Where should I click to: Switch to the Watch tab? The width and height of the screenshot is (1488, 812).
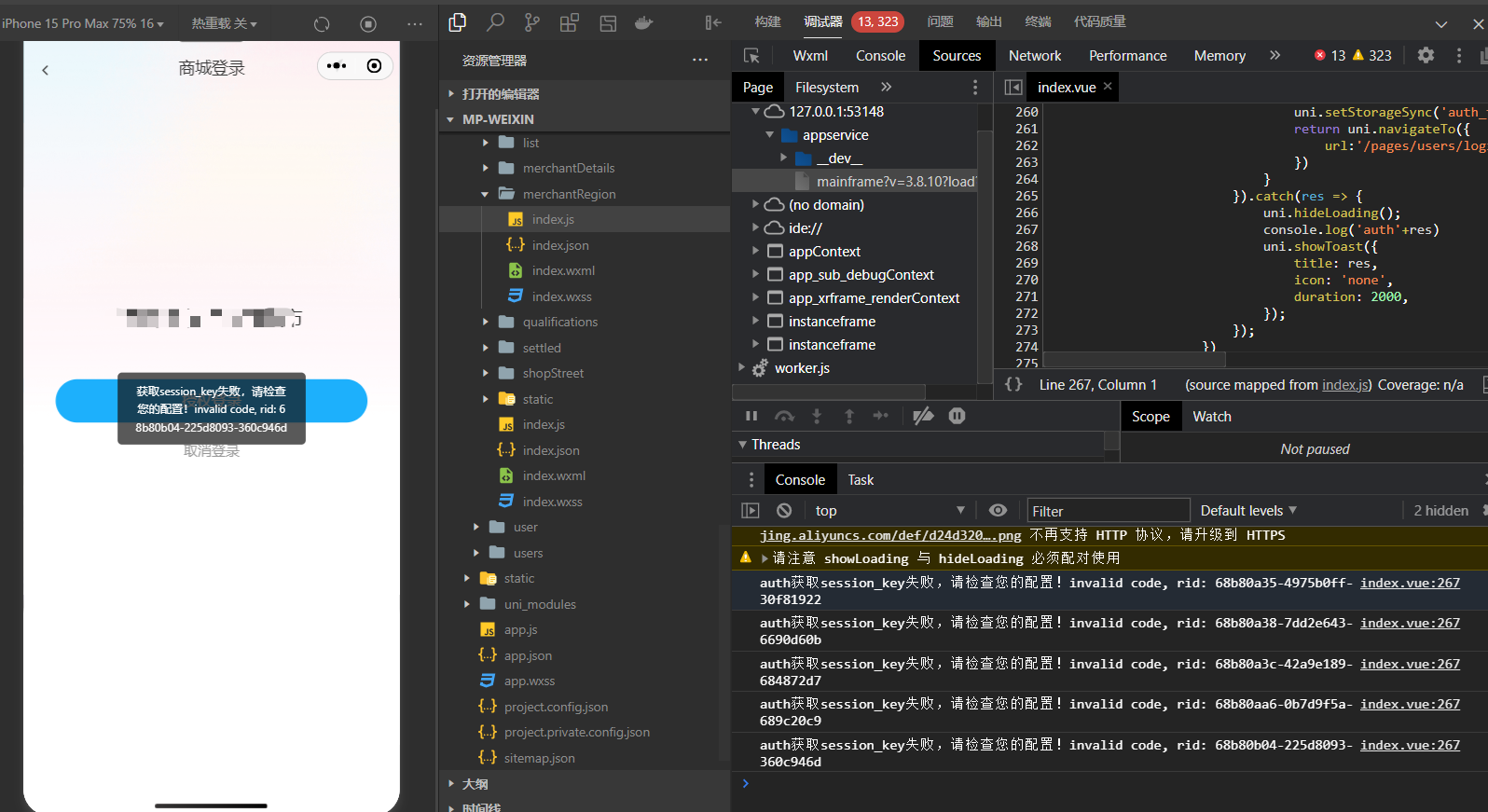(x=1212, y=417)
